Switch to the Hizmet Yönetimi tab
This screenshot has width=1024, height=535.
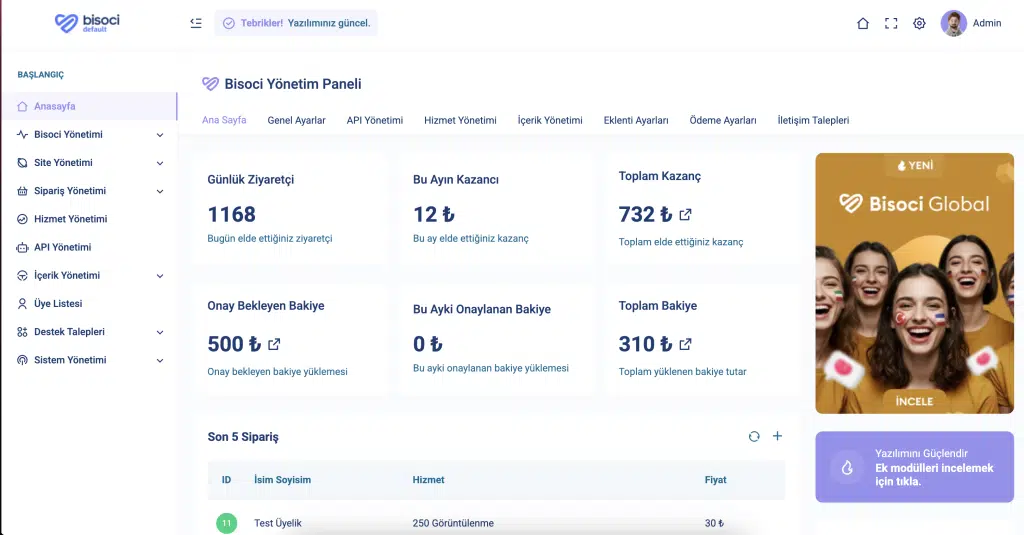click(x=460, y=120)
